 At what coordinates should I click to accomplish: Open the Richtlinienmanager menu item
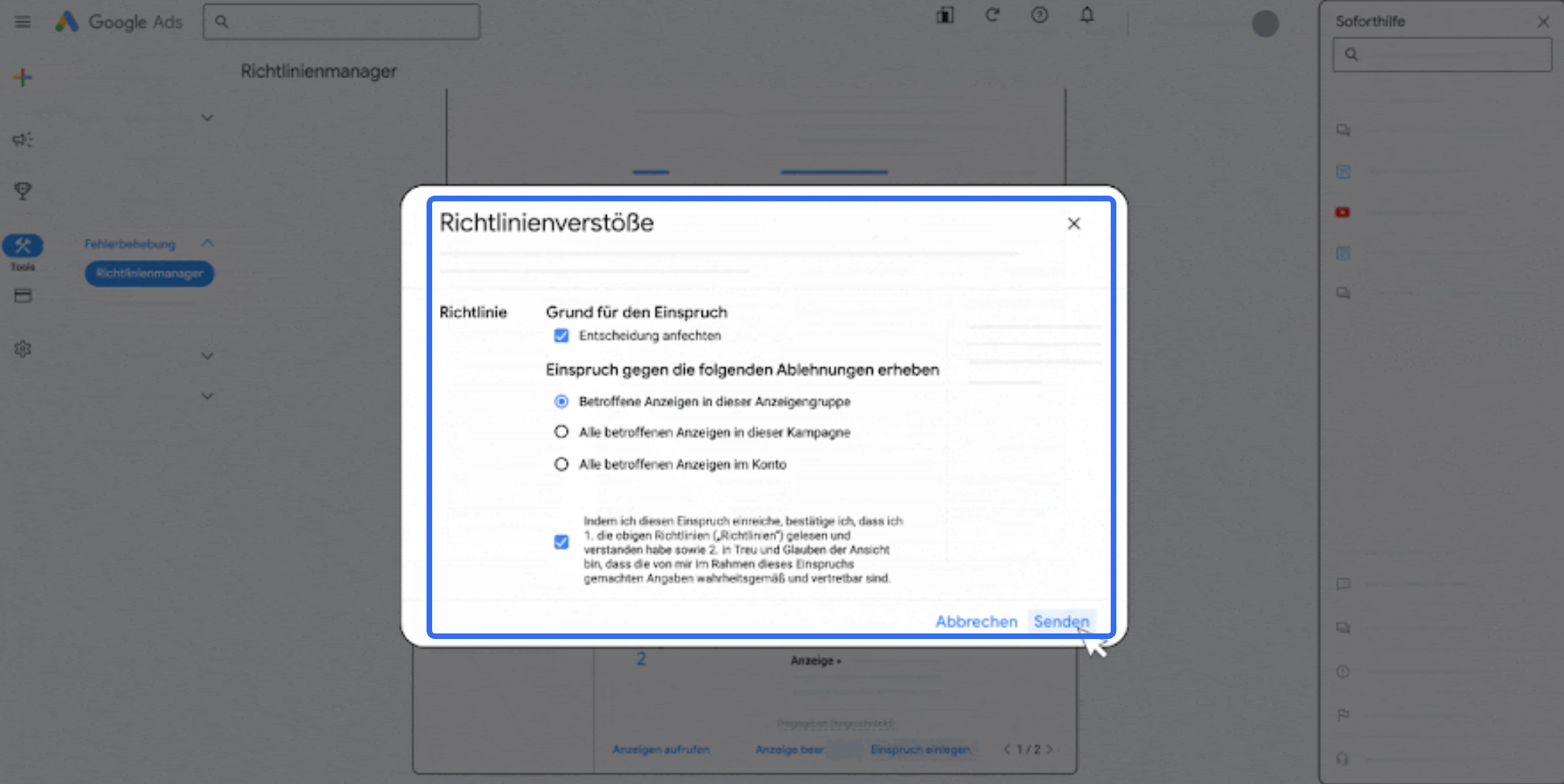pyautogui.click(x=149, y=274)
